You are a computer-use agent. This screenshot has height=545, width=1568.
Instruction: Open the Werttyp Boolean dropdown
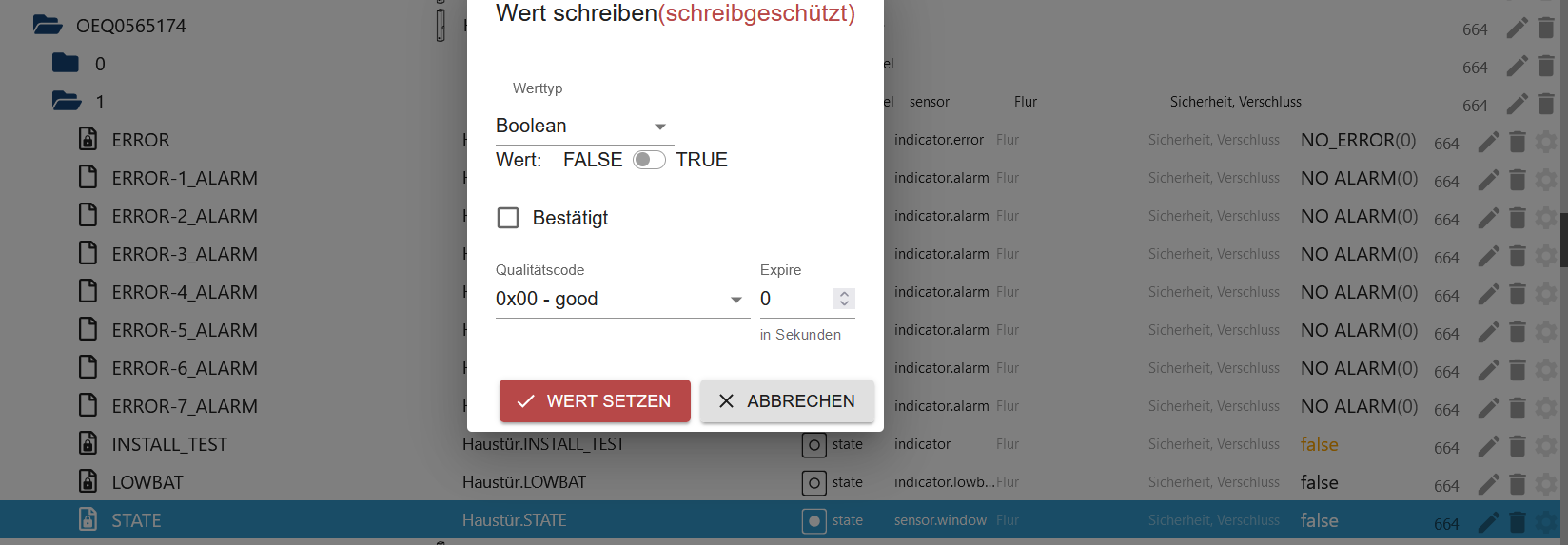point(584,126)
